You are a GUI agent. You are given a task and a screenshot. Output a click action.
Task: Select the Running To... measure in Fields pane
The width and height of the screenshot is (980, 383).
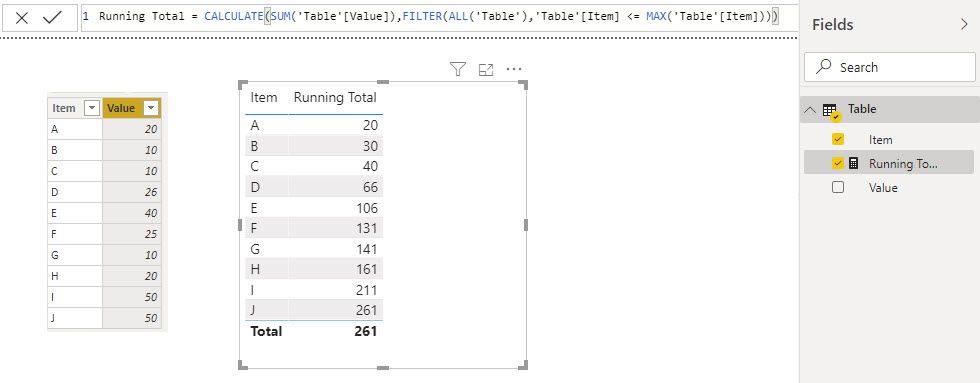[x=903, y=164]
